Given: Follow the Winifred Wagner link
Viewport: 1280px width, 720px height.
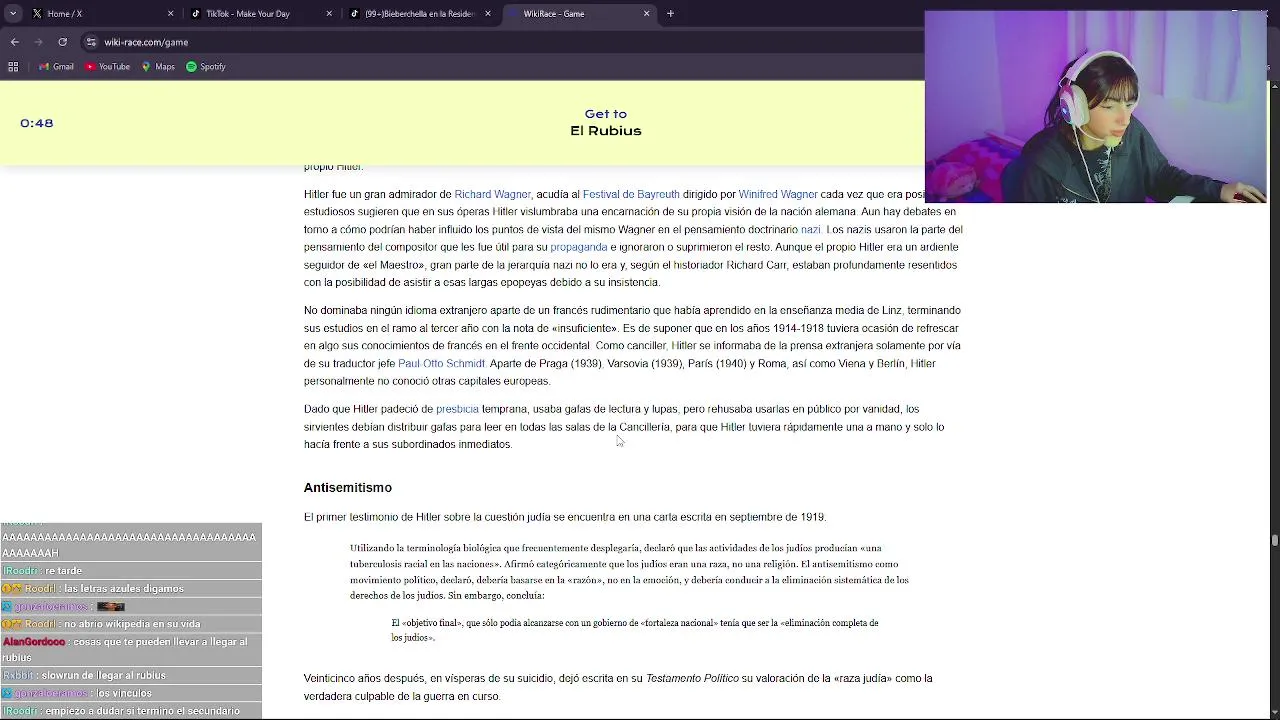Looking at the screenshot, I should 777,194.
